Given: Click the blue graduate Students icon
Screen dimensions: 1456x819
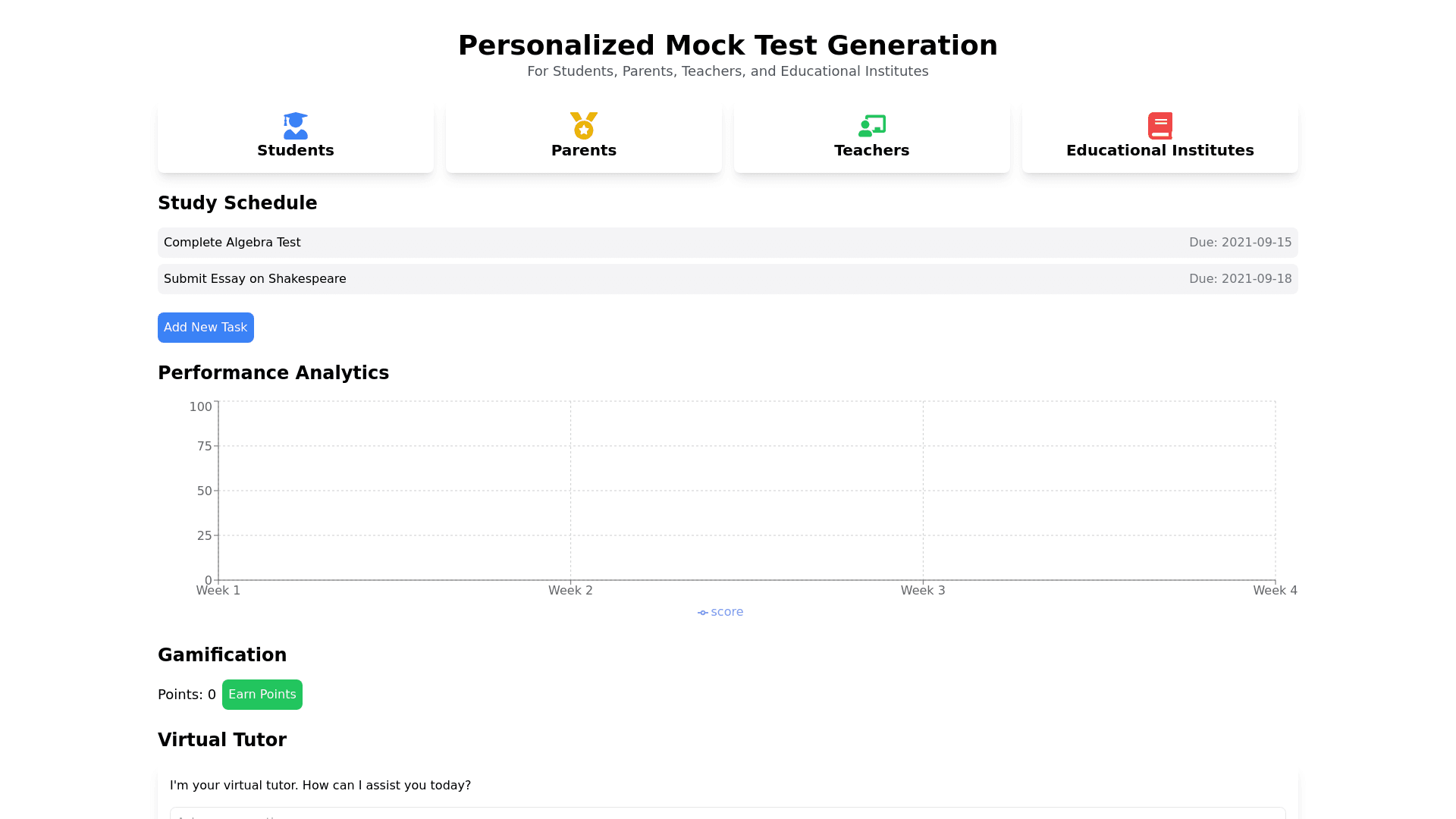Looking at the screenshot, I should pyautogui.click(x=296, y=126).
